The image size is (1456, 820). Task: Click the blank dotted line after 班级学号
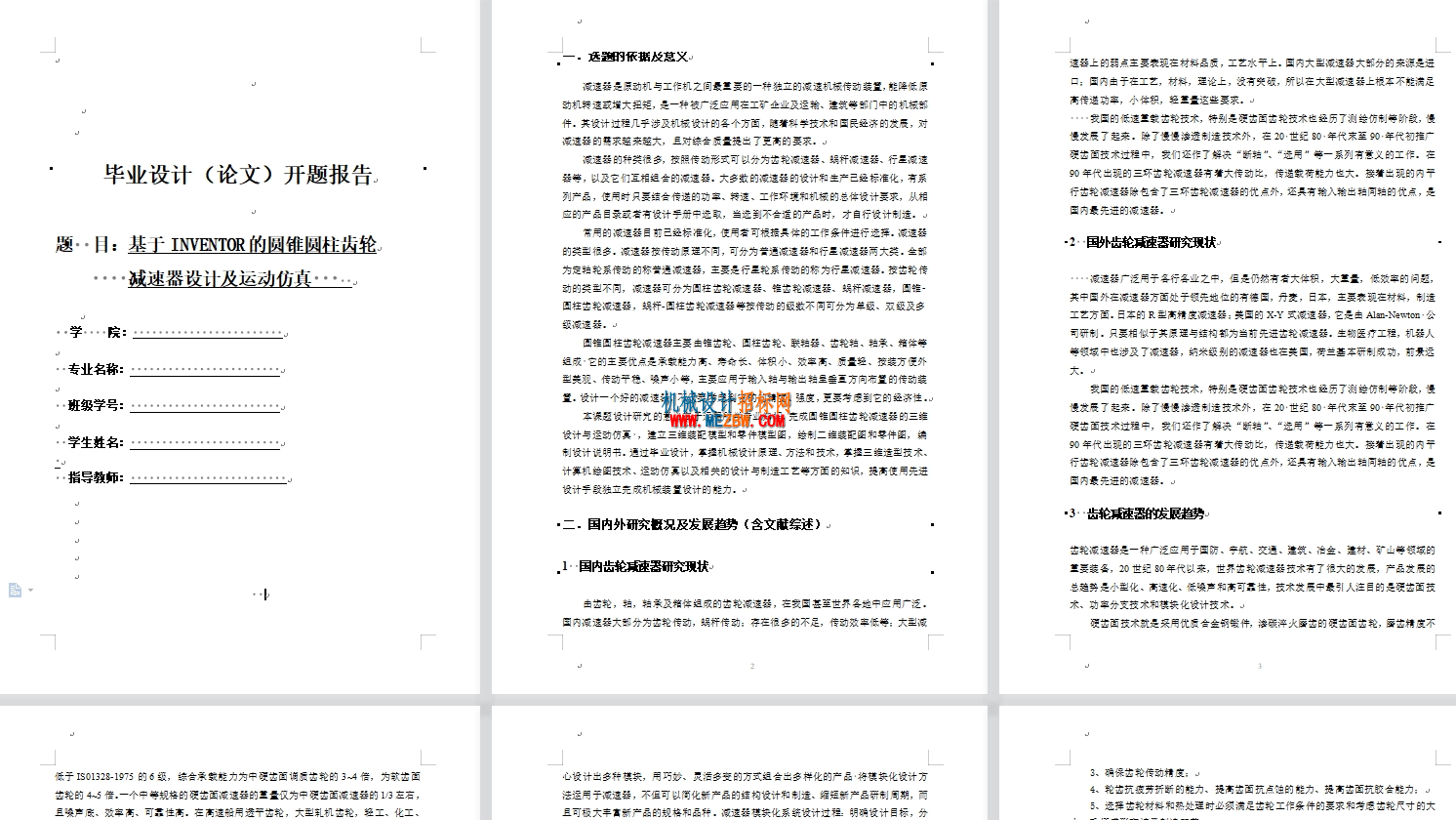[206, 406]
